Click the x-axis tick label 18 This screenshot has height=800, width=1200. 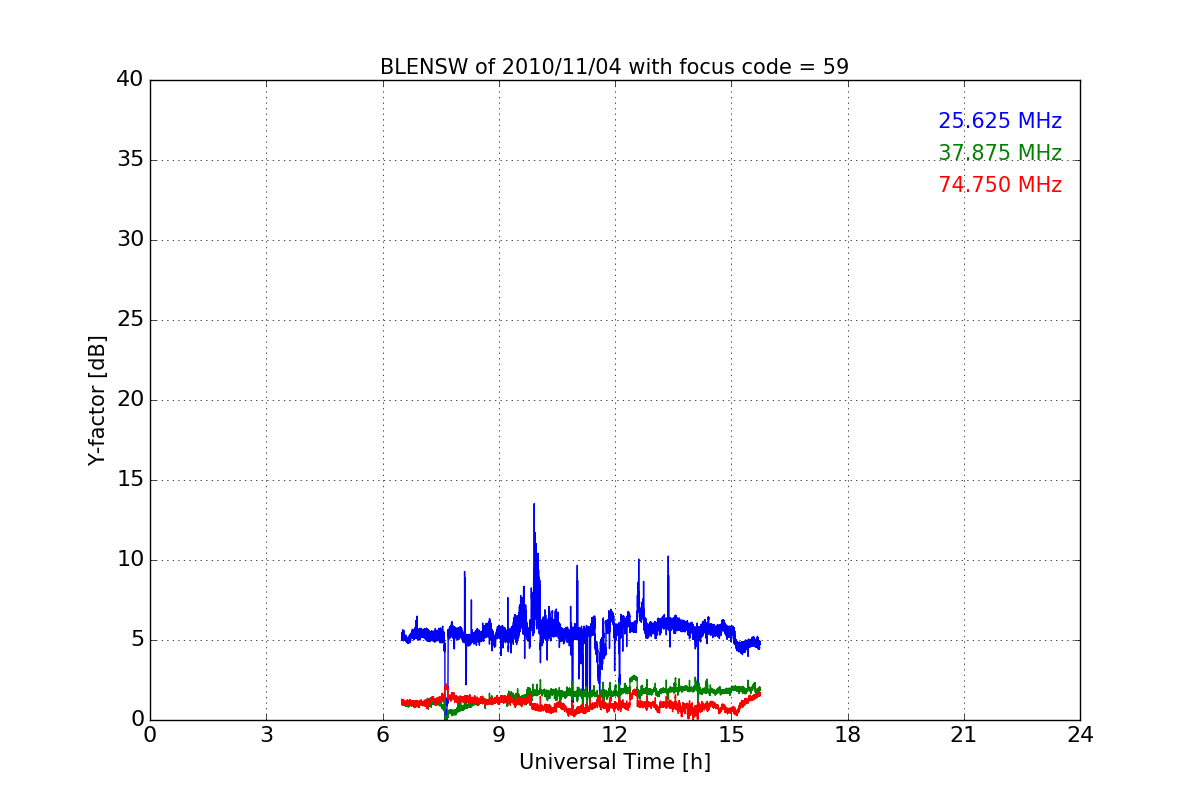pos(848,735)
